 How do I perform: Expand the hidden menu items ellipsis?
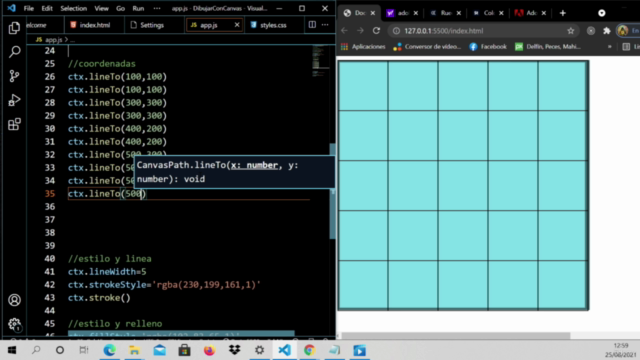(157, 8)
